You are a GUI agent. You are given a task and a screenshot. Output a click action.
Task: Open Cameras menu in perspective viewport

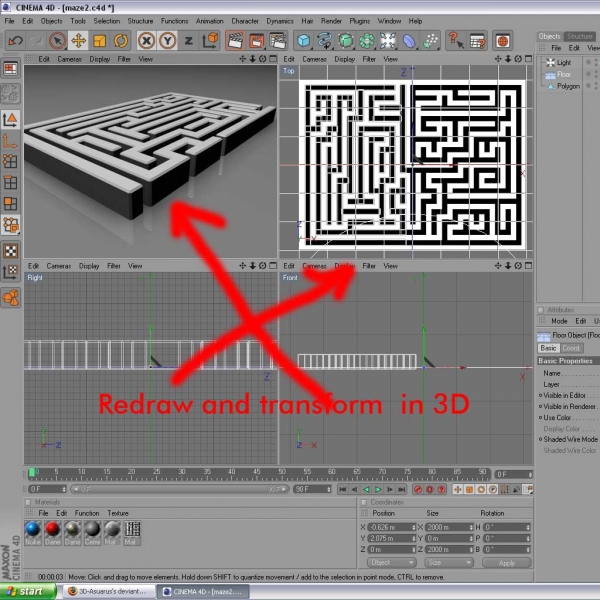(69, 59)
